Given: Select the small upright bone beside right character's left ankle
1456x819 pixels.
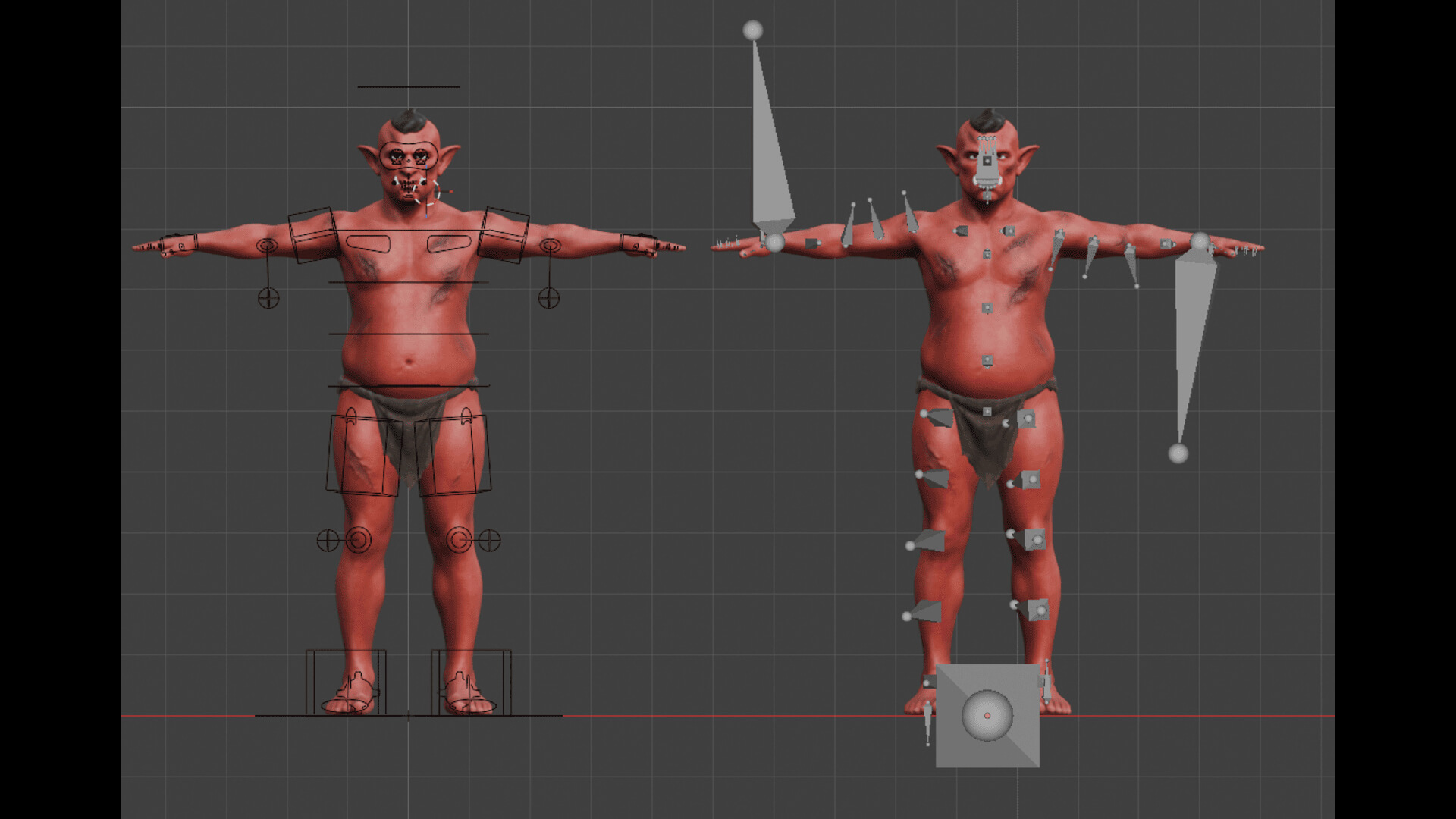Looking at the screenshot, I should pos(1047,681).
